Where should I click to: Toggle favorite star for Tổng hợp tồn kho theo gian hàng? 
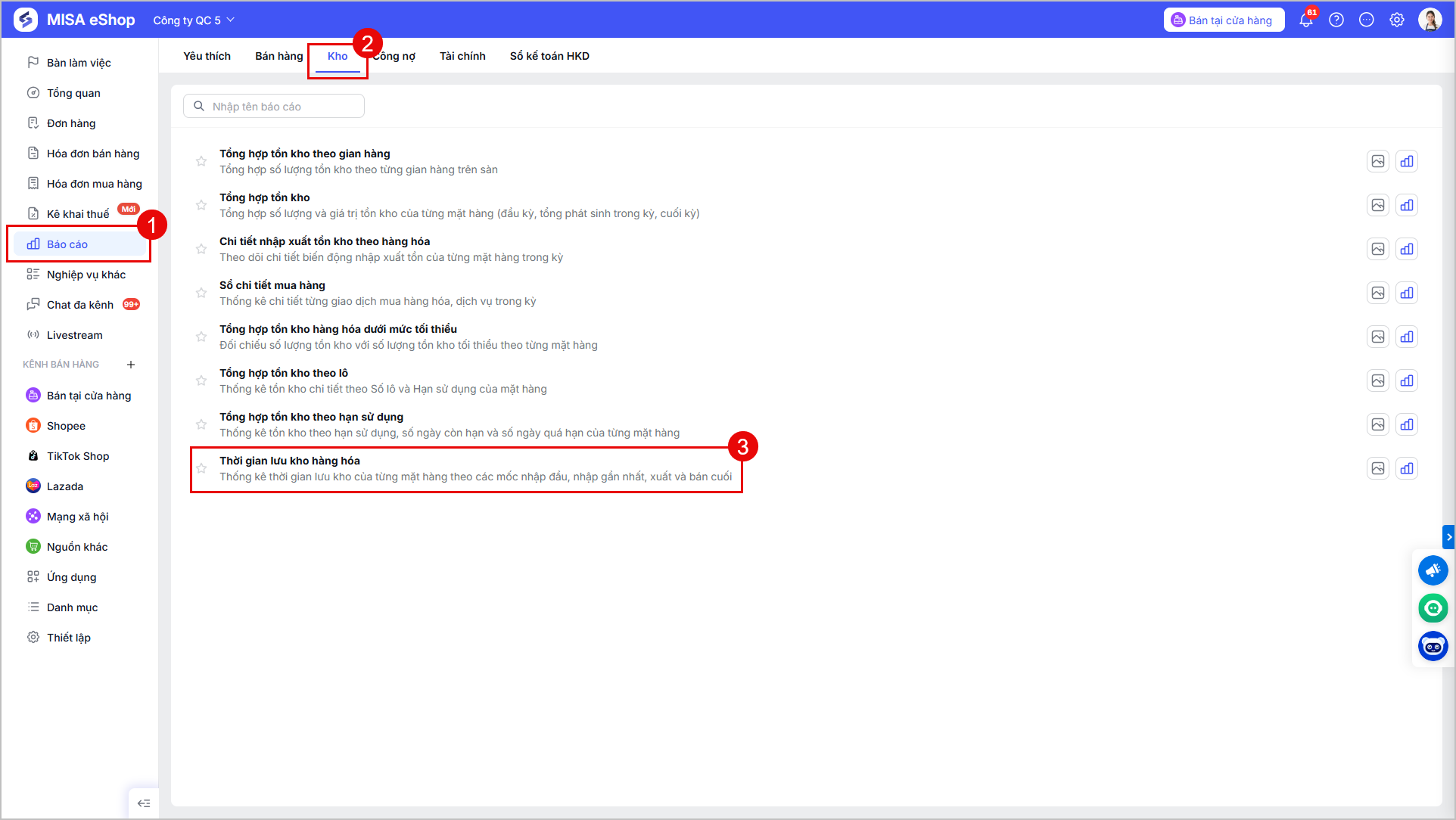click(201, 161)
